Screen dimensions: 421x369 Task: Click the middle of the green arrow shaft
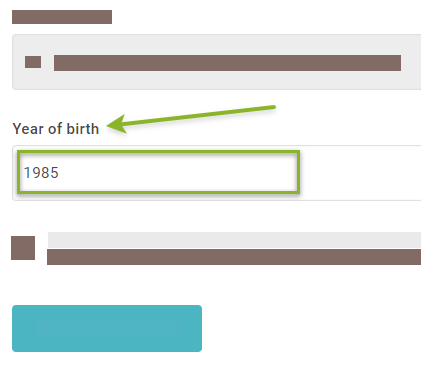coord(197,116)
